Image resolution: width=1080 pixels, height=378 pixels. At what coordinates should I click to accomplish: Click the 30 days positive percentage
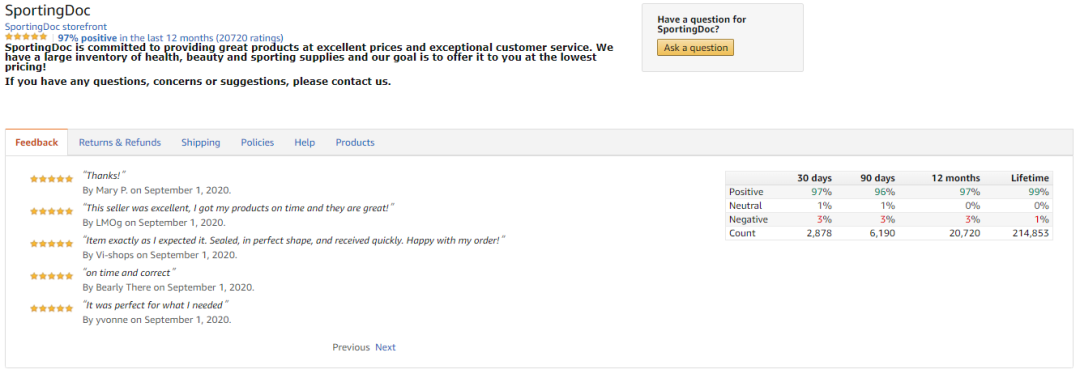(821, 192)
